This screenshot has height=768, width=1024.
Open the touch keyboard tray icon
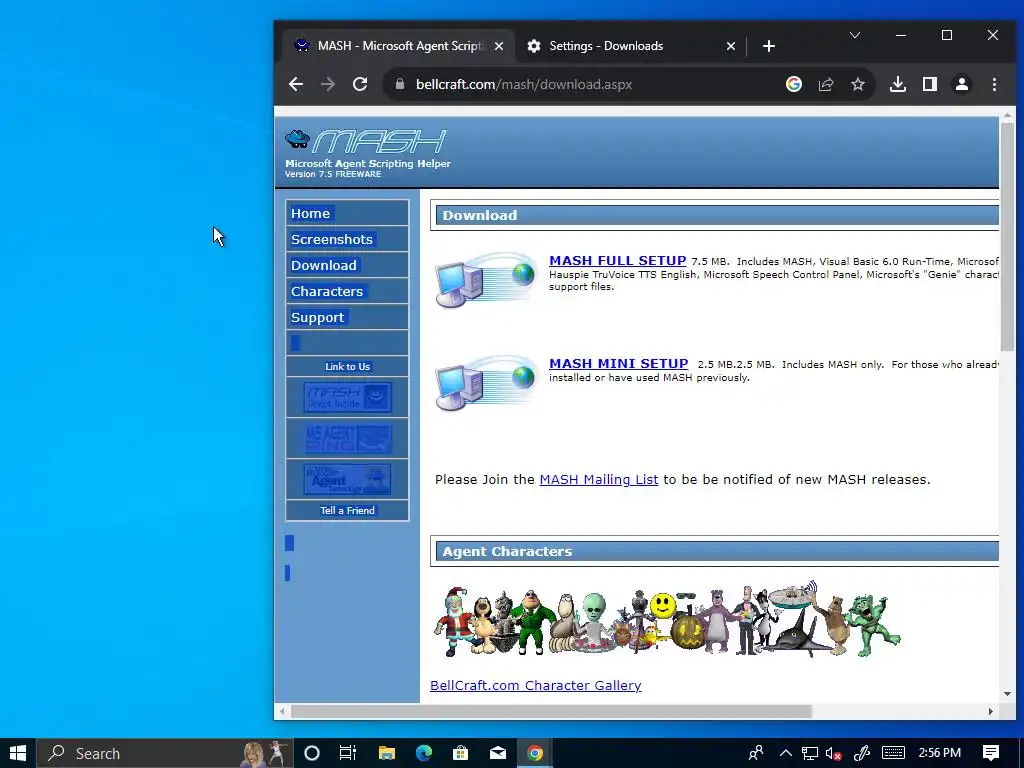[893, 753]
